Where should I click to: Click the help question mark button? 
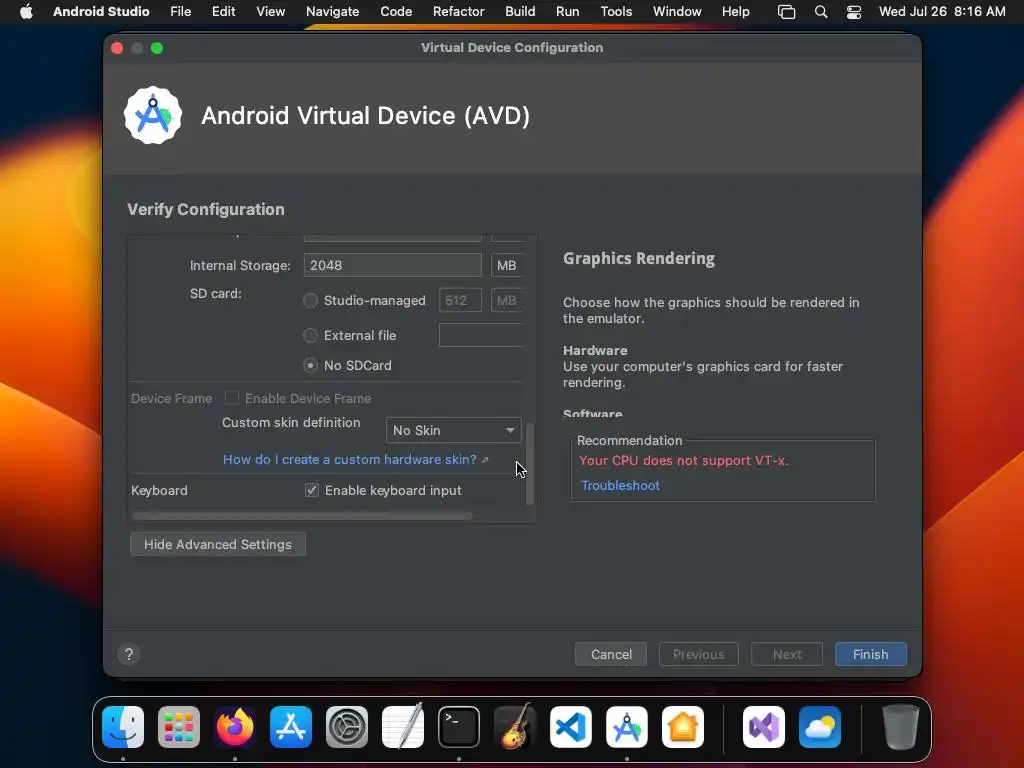[129, 654]
